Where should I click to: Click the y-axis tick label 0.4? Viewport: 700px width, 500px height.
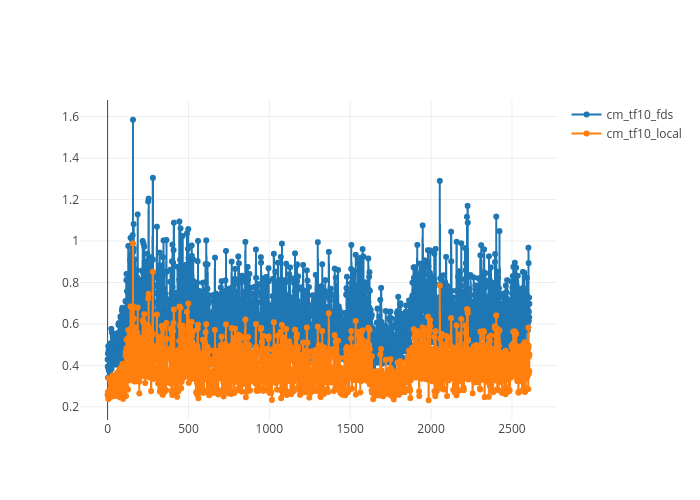point(71,365)
